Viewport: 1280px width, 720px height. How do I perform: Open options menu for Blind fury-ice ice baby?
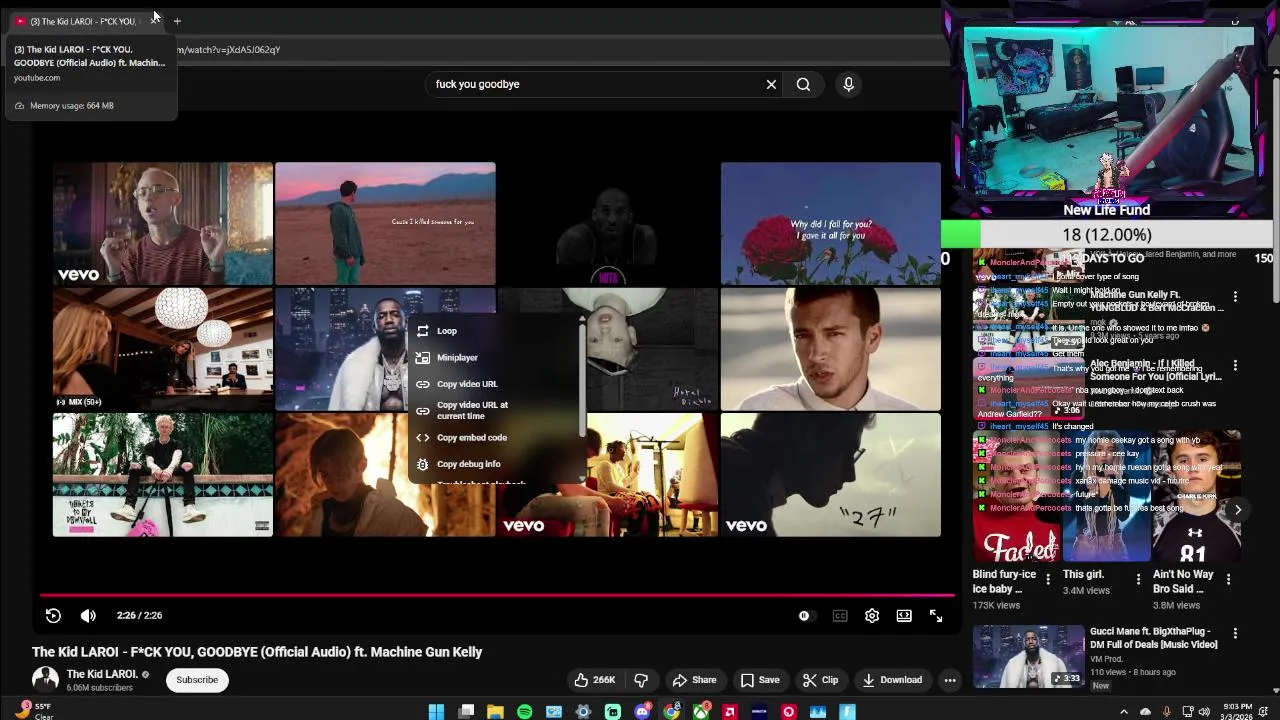tap(1048, 580)
